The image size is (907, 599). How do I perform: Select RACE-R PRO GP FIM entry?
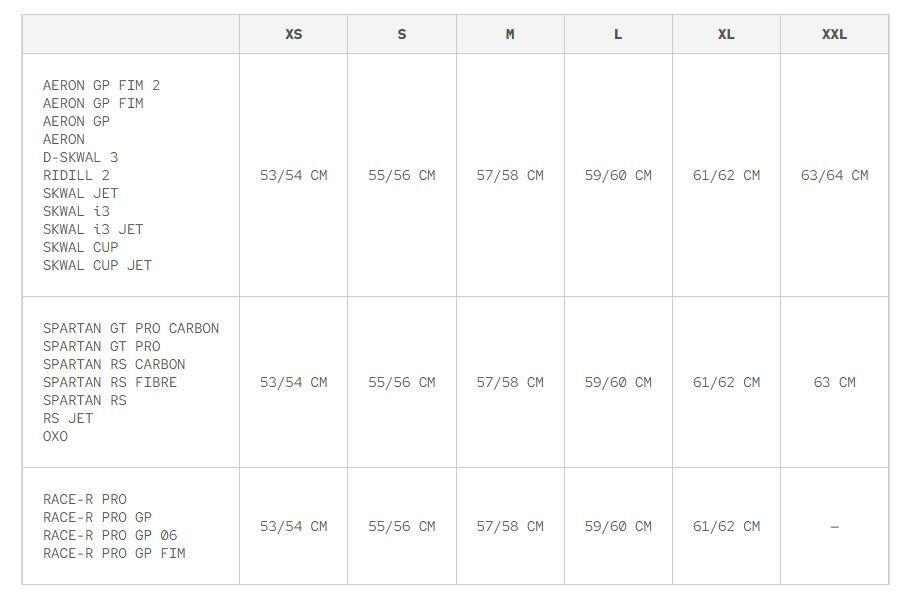coord(114,553)
